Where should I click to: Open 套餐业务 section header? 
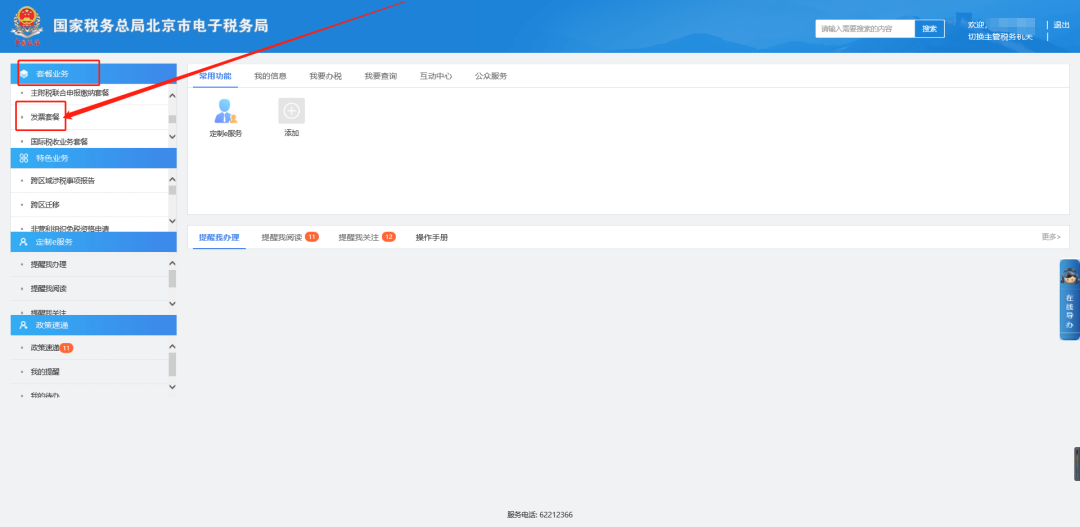94,74
